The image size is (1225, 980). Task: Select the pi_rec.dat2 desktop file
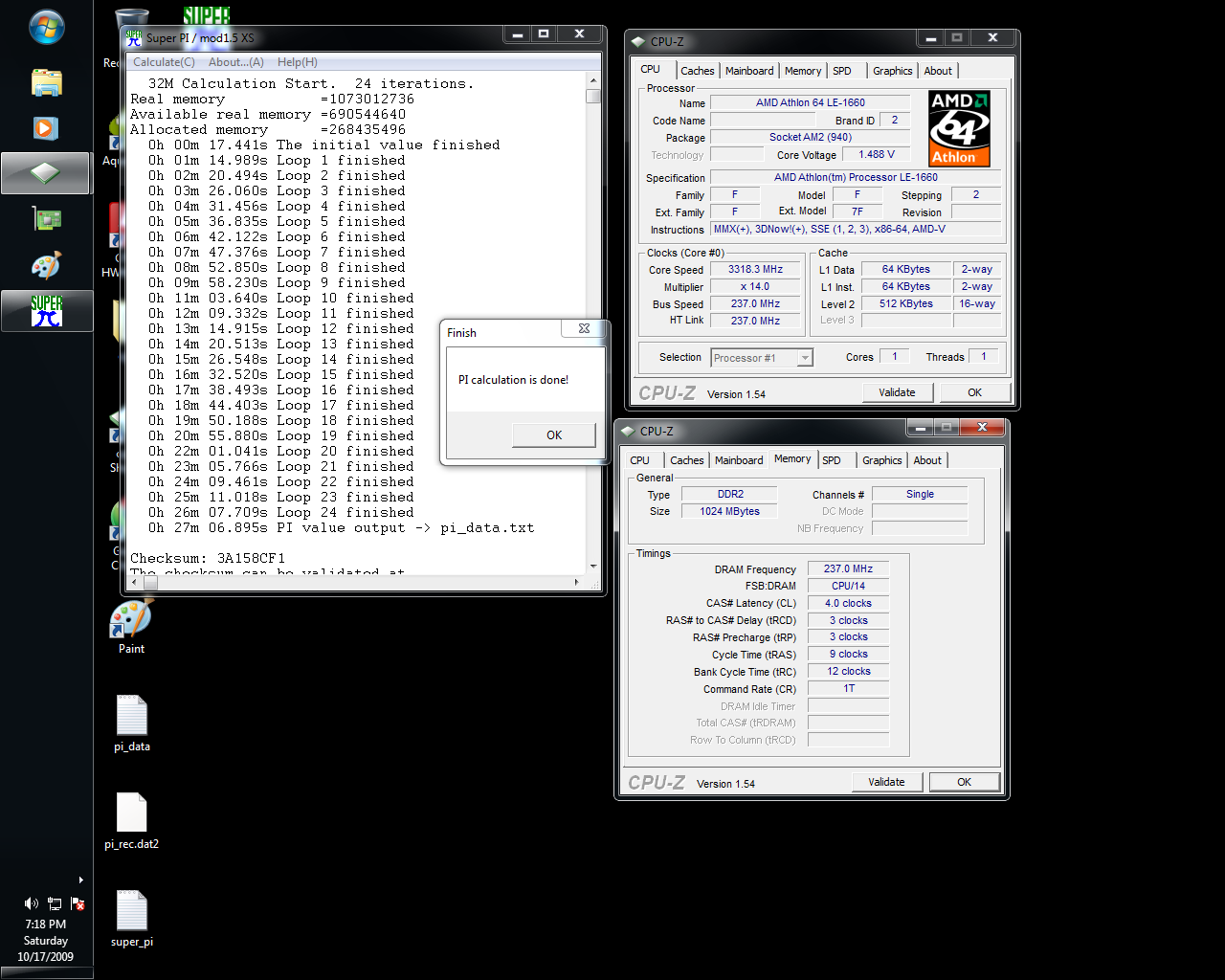coord(131,821)
